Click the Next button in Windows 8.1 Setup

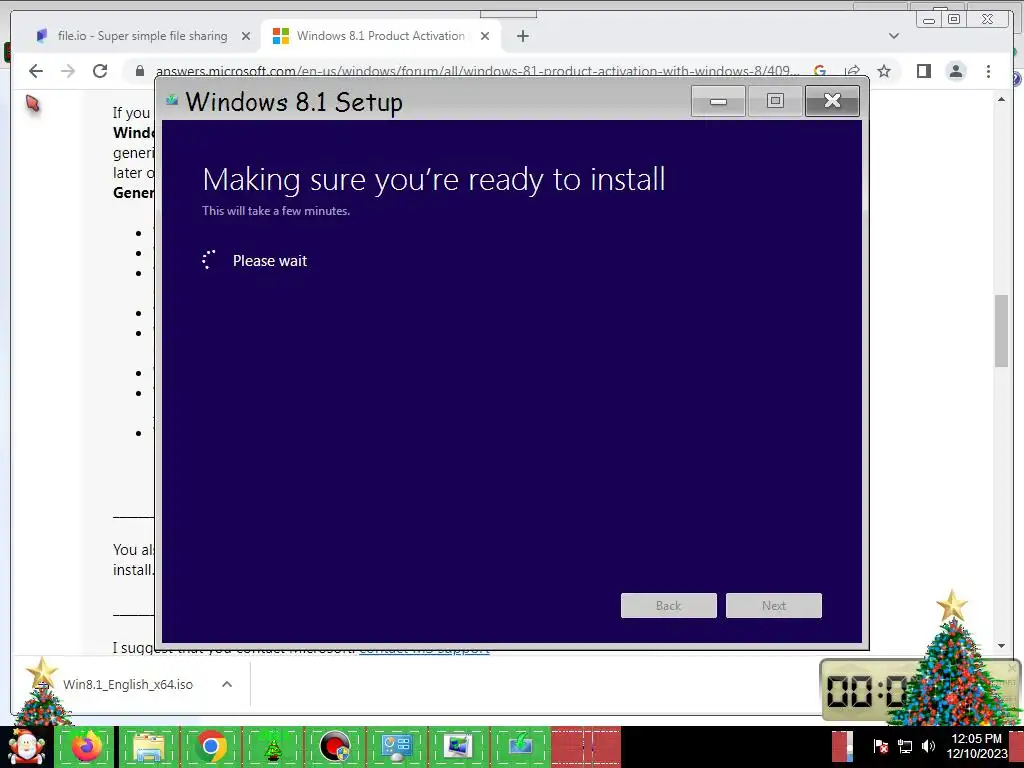point(774,605)
